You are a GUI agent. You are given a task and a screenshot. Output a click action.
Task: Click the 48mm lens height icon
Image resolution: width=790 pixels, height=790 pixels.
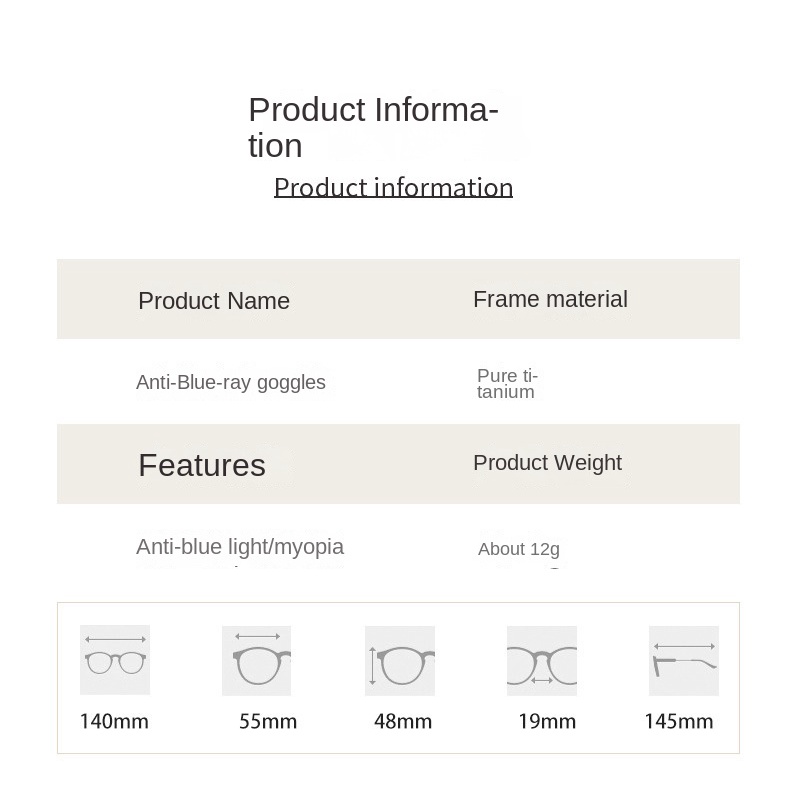(400, 660)
